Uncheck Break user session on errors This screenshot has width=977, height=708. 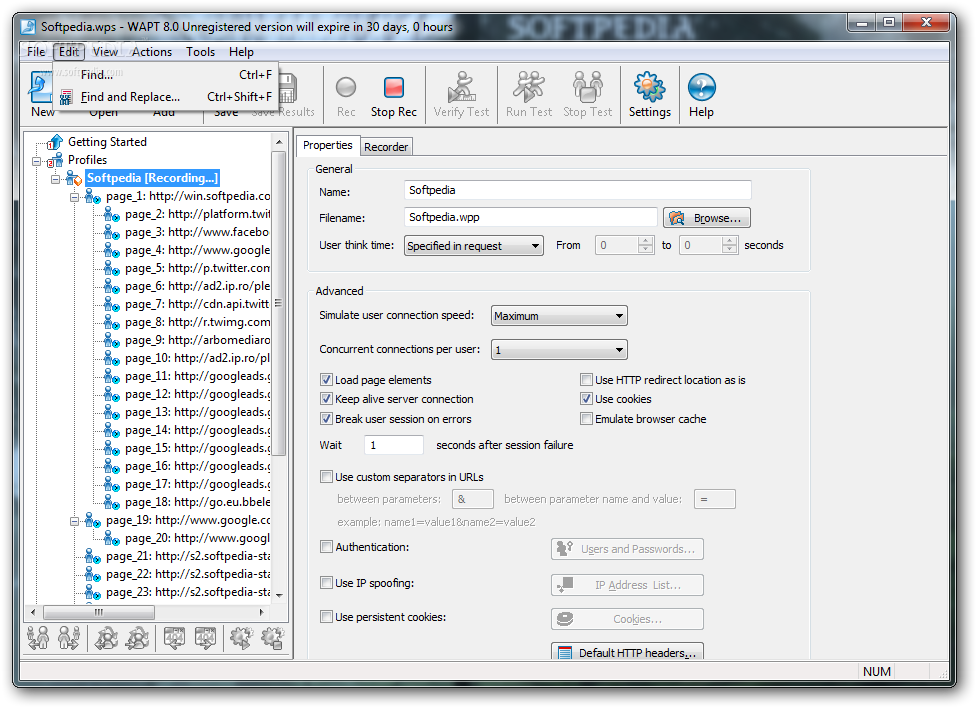326,419
